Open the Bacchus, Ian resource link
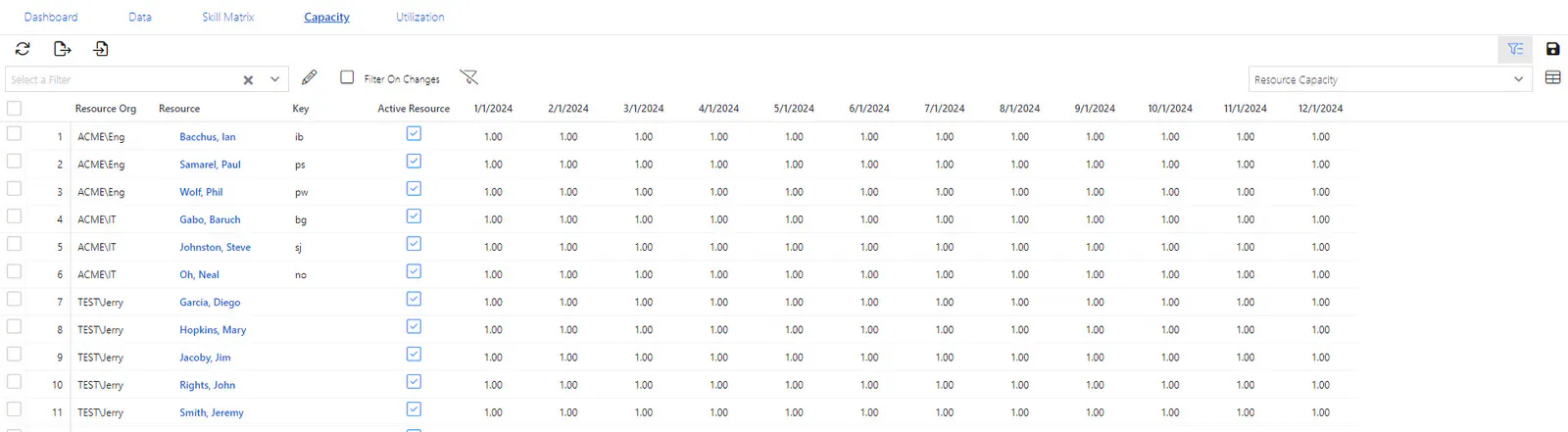The height and width of the screenshot is (432, 1568). click(208, 137)
